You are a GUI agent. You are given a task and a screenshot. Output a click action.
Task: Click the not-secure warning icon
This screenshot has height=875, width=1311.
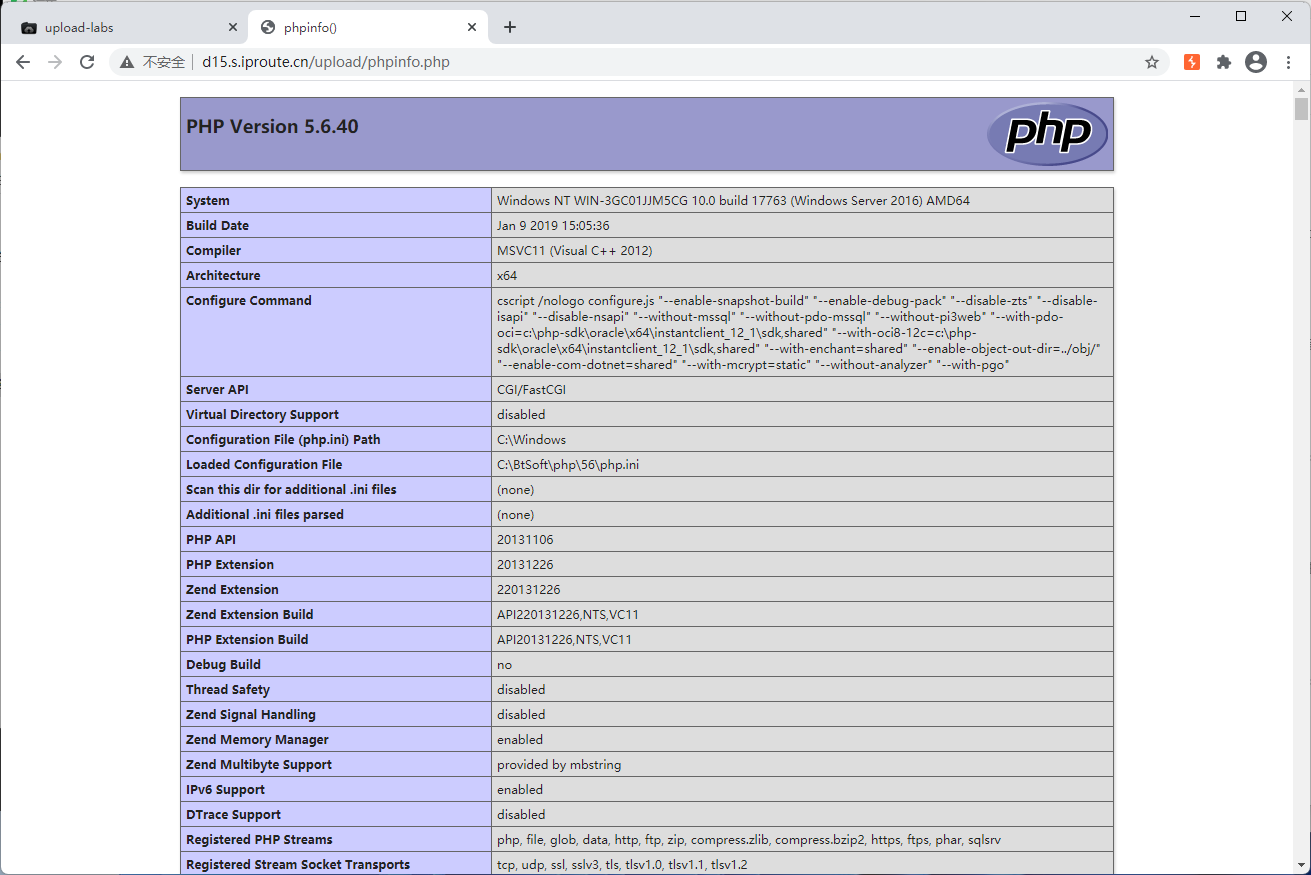click(127, 62)
